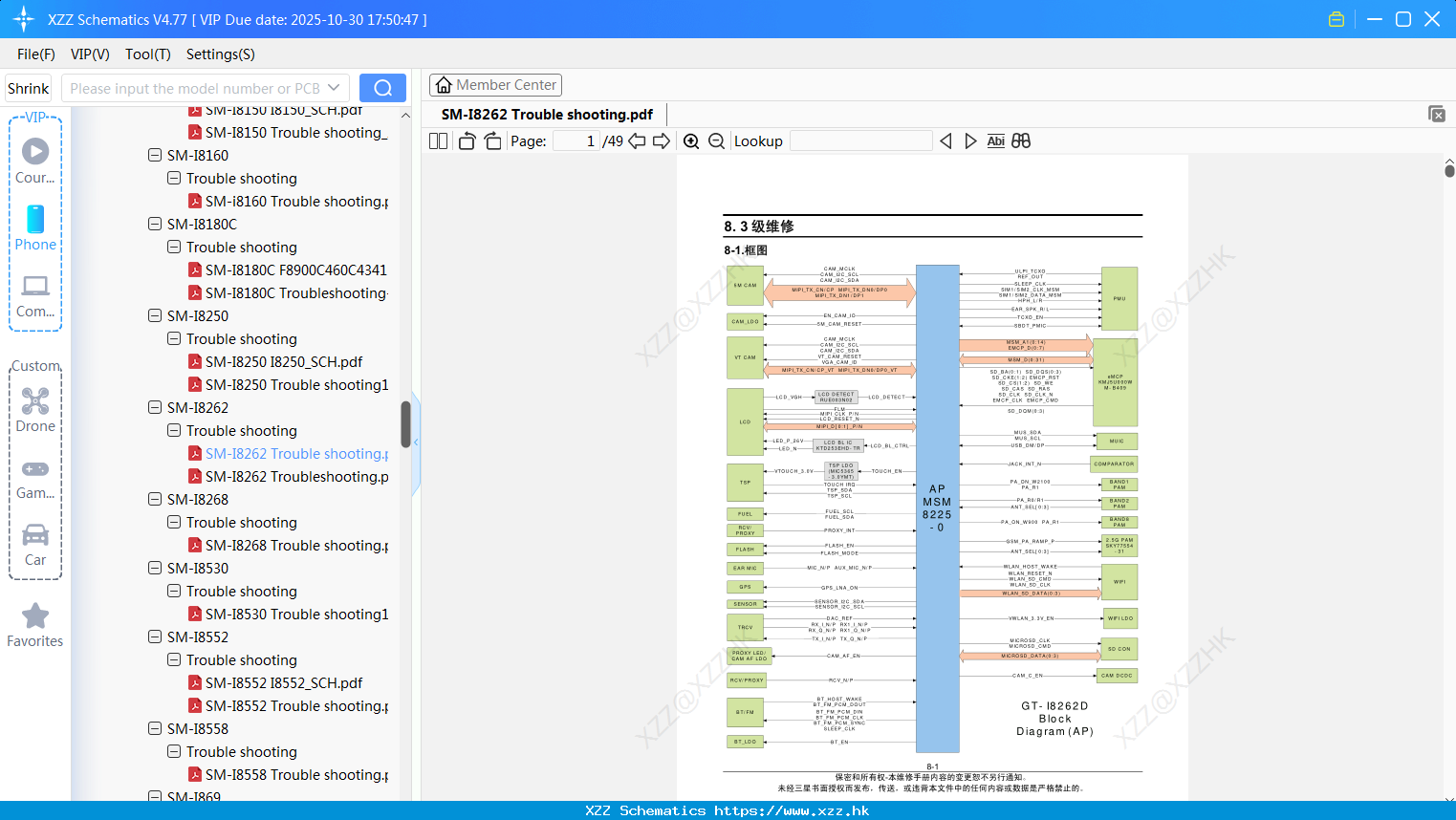Viewport: 1456px width, 820px height.
Task: Collapse the SM-I8558 tree node
Action: click(155, 728)
